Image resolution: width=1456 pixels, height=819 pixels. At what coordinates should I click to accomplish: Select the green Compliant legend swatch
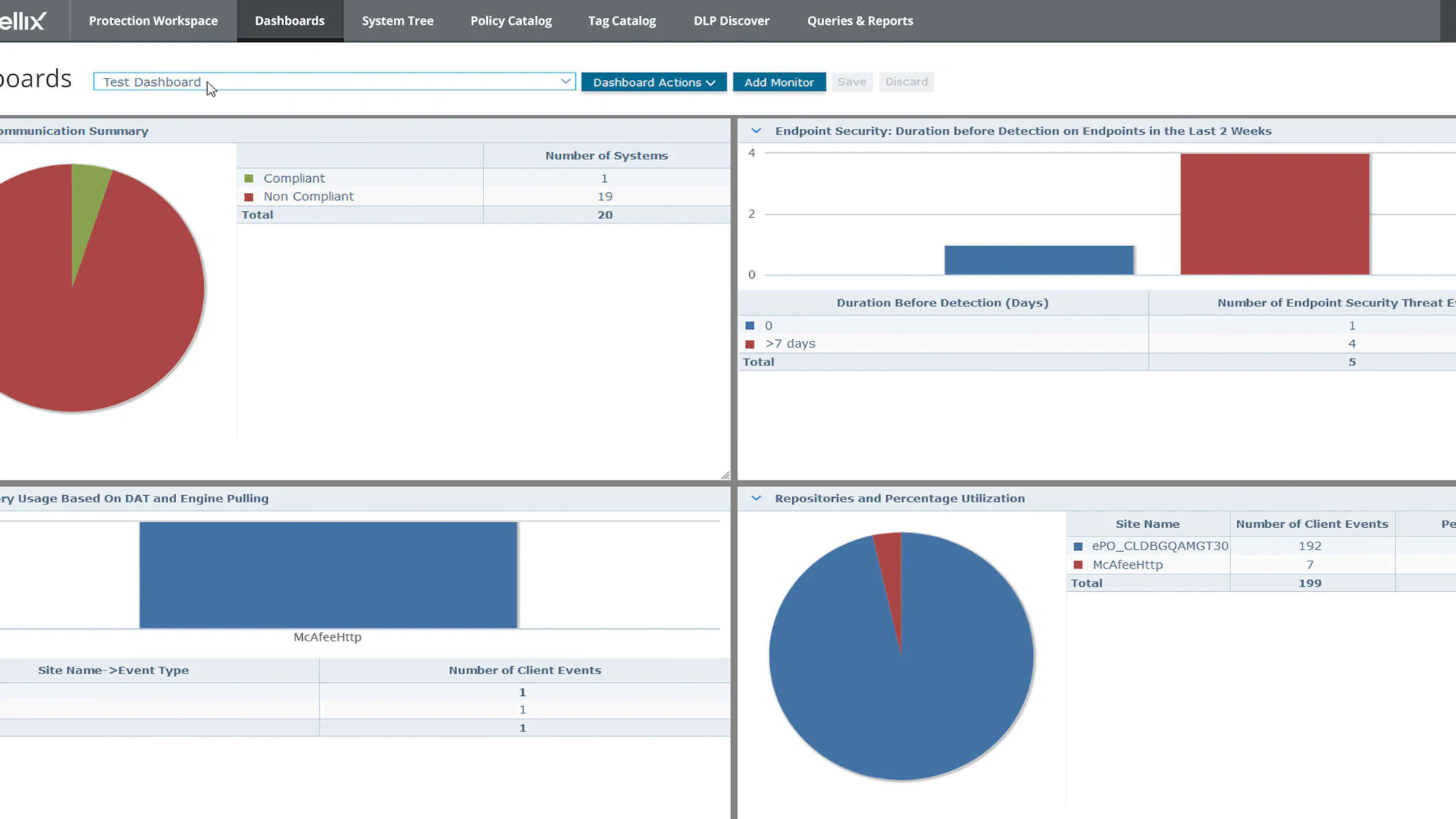250,178
